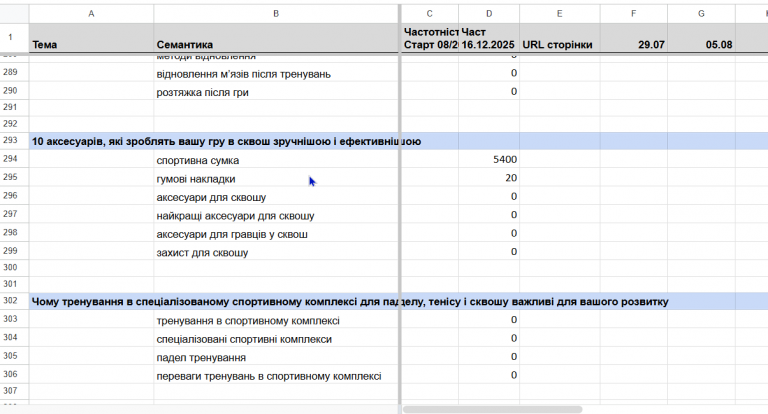Click the '29.07' header cell
The height and width of the screenshot is (414, 768).
coord(633,38)
